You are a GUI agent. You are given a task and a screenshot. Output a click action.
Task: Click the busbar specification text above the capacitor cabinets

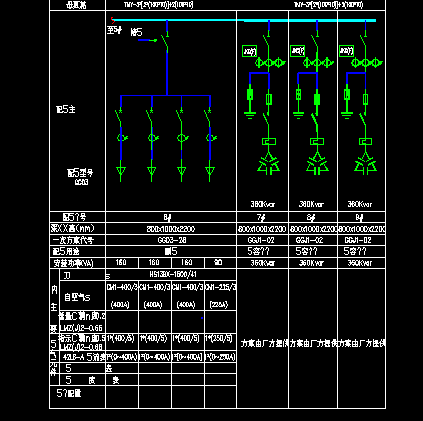pyautogui.click(x=328, y=4)
